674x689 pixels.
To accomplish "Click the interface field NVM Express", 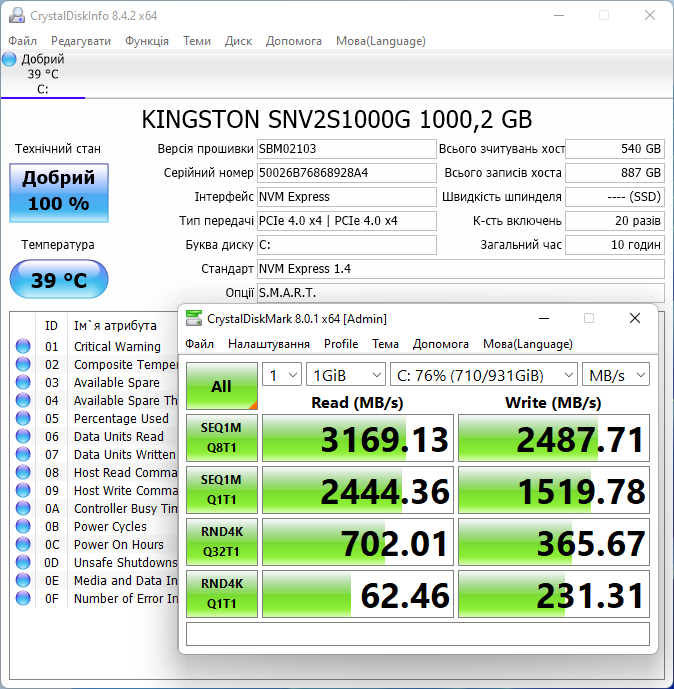I will pos(347,197).
